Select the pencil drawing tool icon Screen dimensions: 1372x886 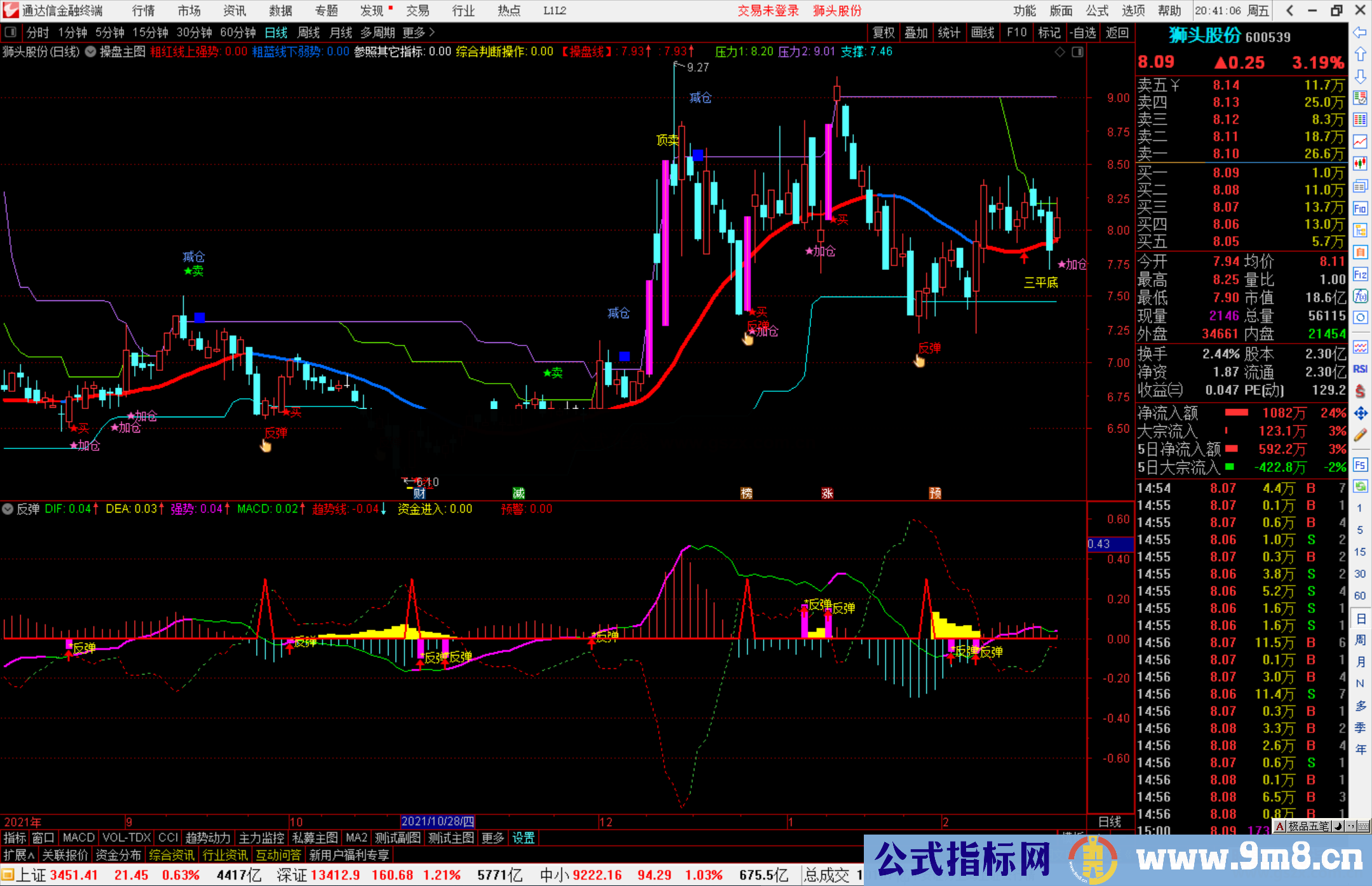pyautogui.click(x=1360, y=435)
